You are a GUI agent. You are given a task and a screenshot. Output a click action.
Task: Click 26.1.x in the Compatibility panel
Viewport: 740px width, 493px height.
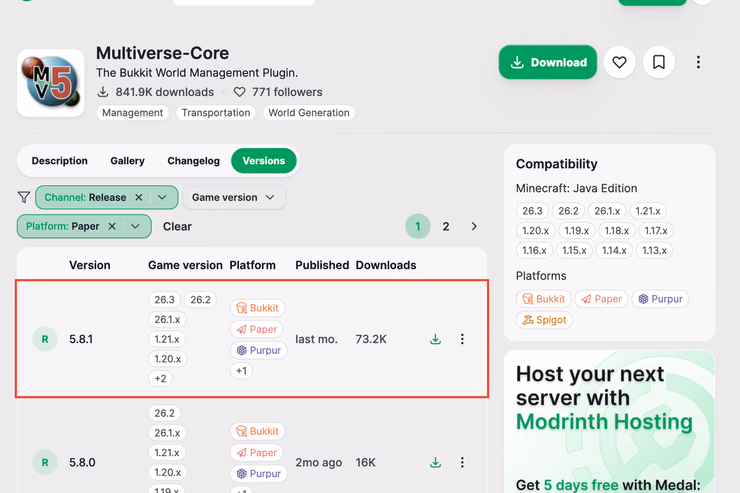coord(607,211)
